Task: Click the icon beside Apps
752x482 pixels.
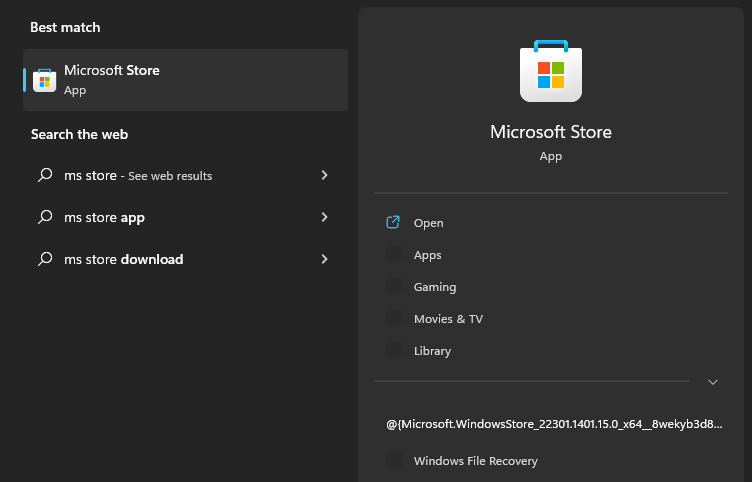Action: coord(394,254)
